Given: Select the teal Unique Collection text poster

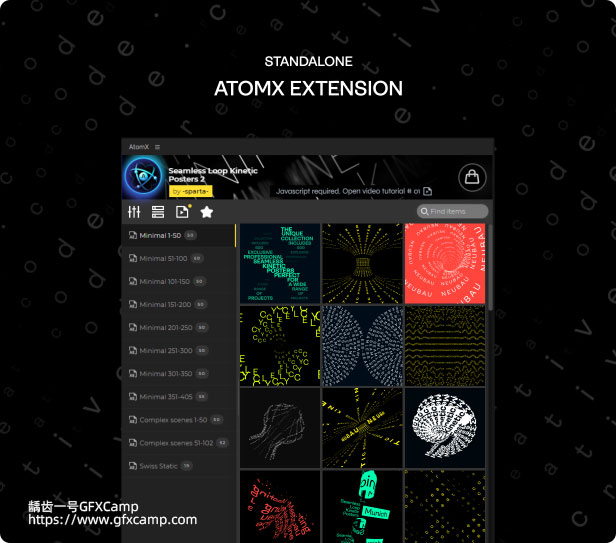Looking at the screenshot, I should 280,263.
